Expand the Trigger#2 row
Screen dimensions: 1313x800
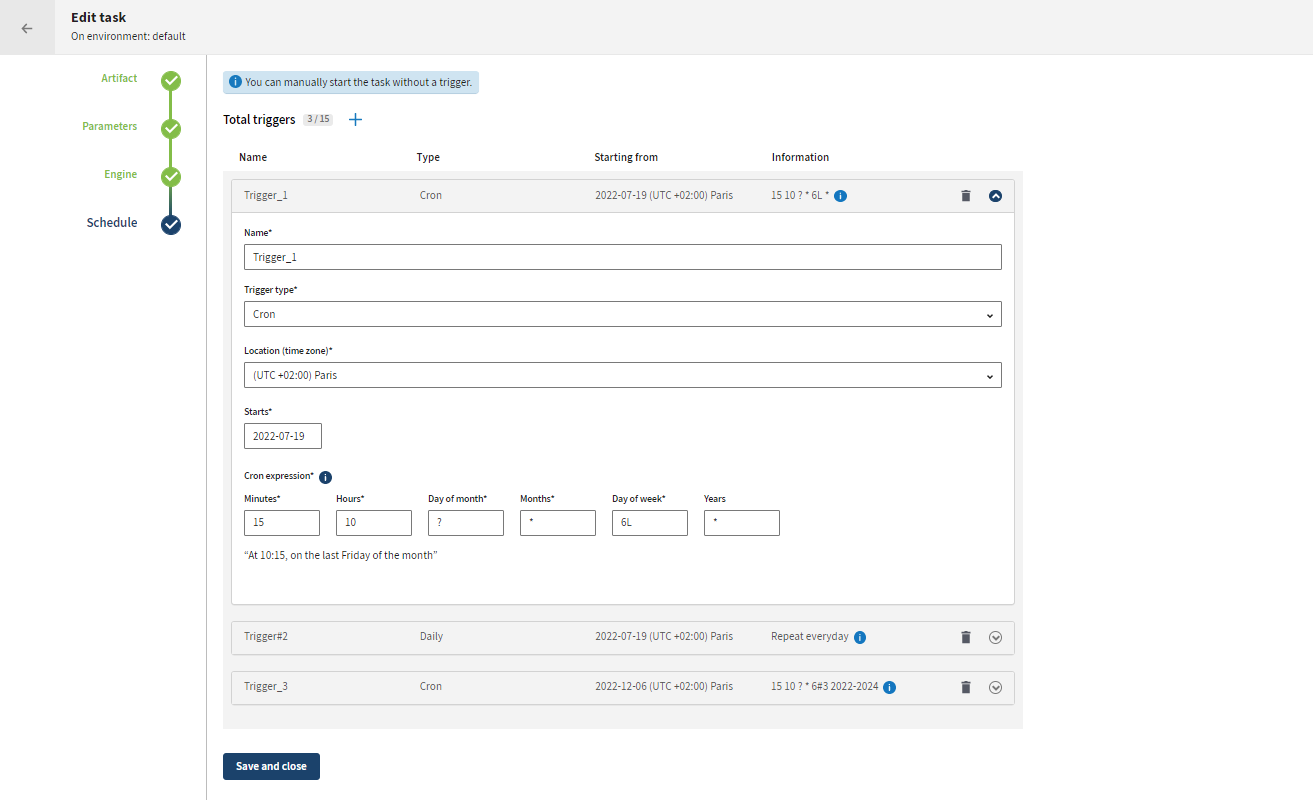(x=995, y=637)
